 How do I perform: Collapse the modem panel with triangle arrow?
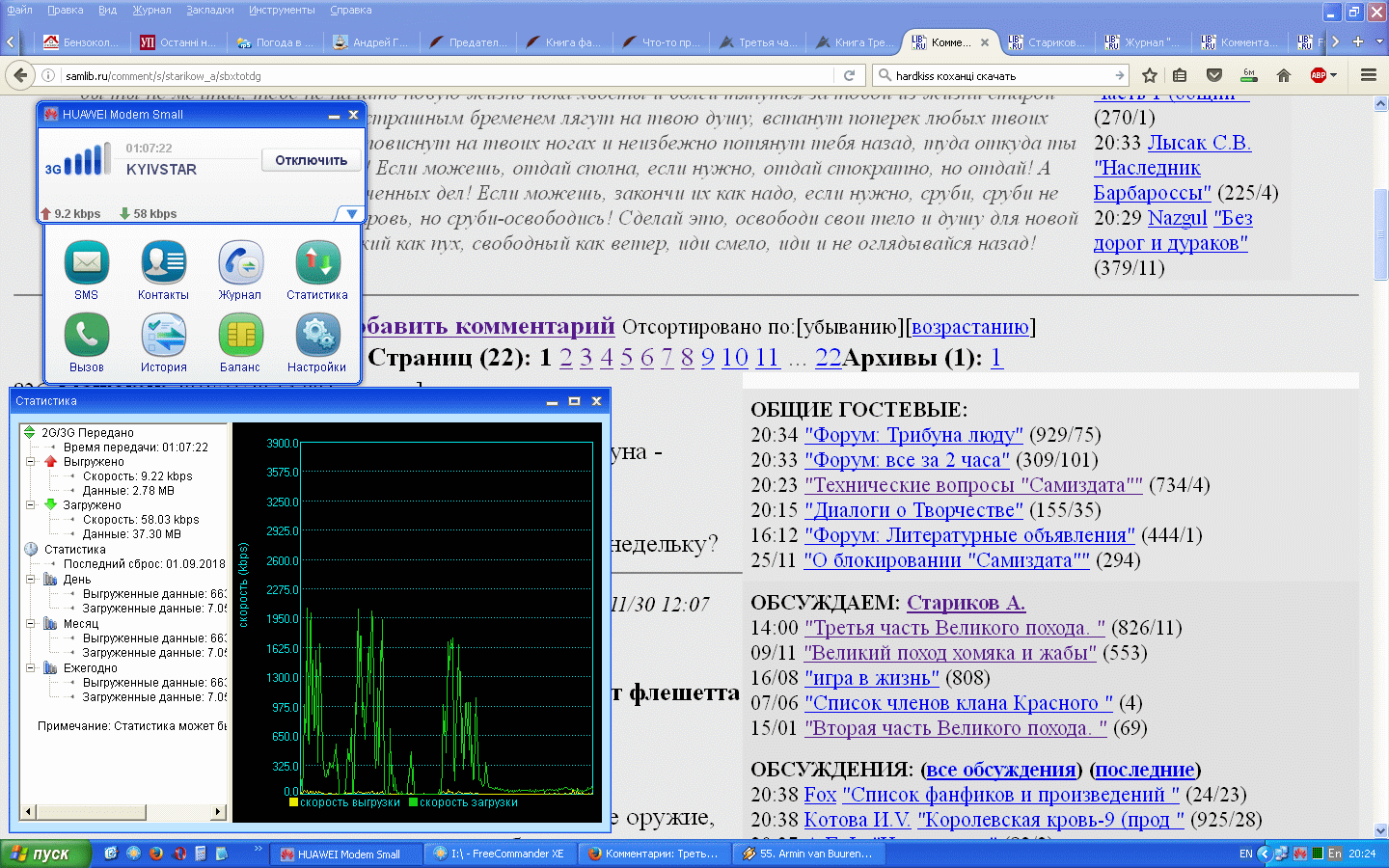tap(351, 214)
